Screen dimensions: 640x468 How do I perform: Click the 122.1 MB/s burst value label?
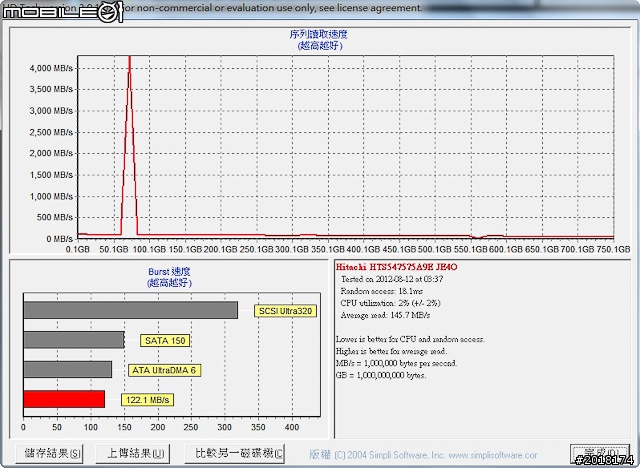coord(147,400)
